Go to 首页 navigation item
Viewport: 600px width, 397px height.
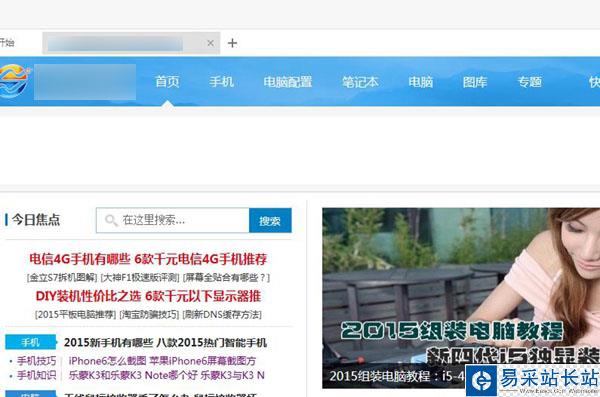[x=167, y=82]
